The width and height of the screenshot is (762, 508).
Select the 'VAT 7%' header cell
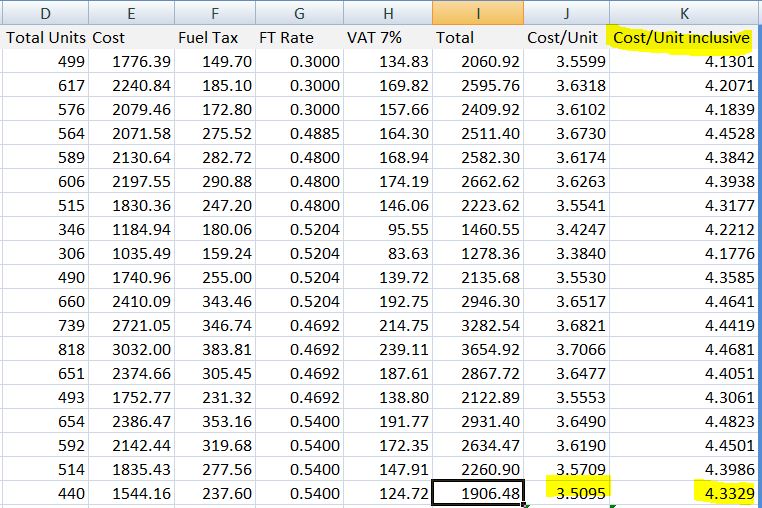[x=388, y=38]
